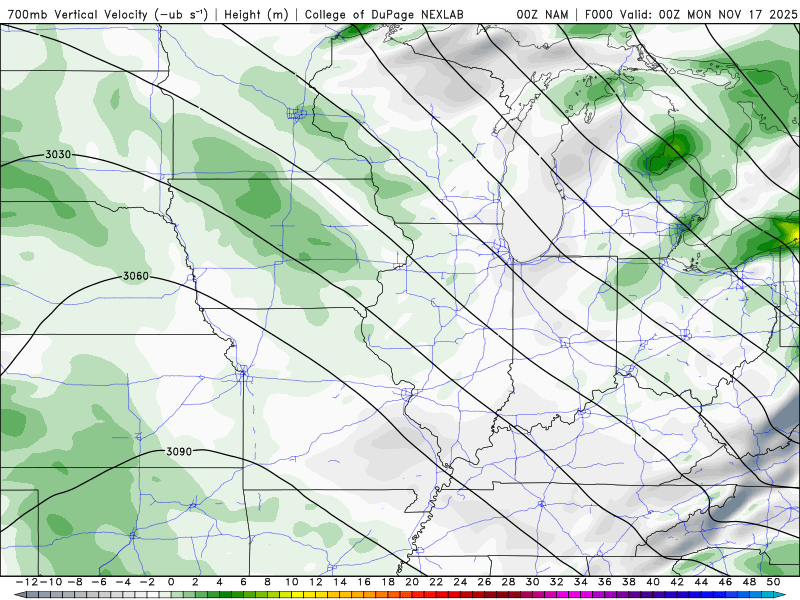
Task: Click the colorbar tick label 26
Action: pyautogui.click(x=484, y=582)
